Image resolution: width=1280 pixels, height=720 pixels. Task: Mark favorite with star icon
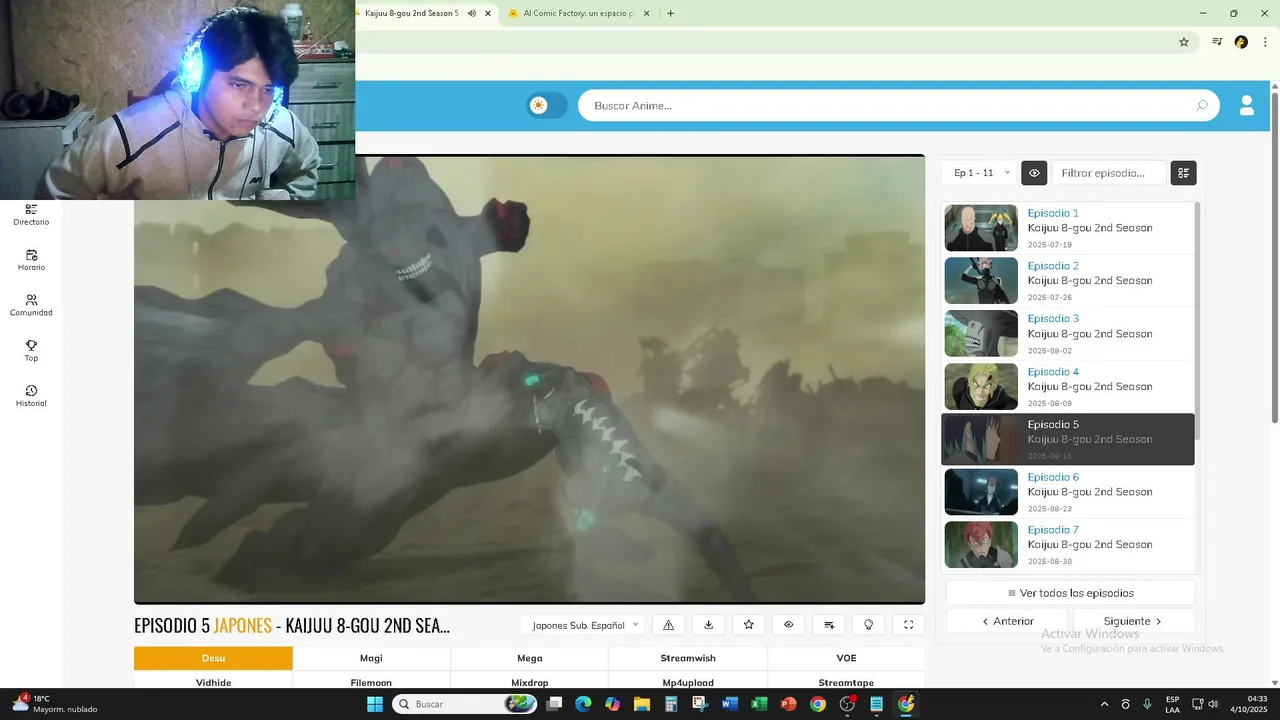click(x=748, y=625)
